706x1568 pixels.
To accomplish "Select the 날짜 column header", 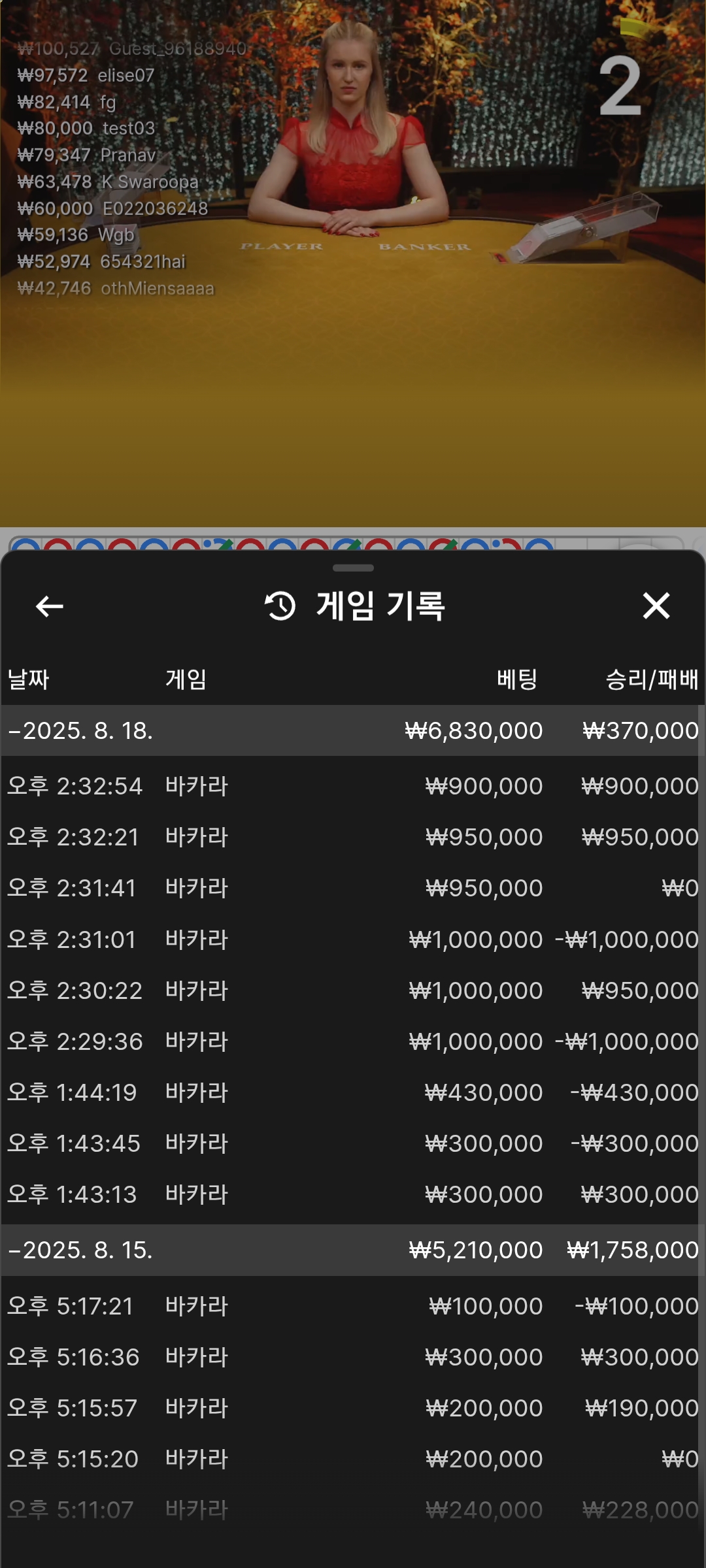I will click(28, 679).
